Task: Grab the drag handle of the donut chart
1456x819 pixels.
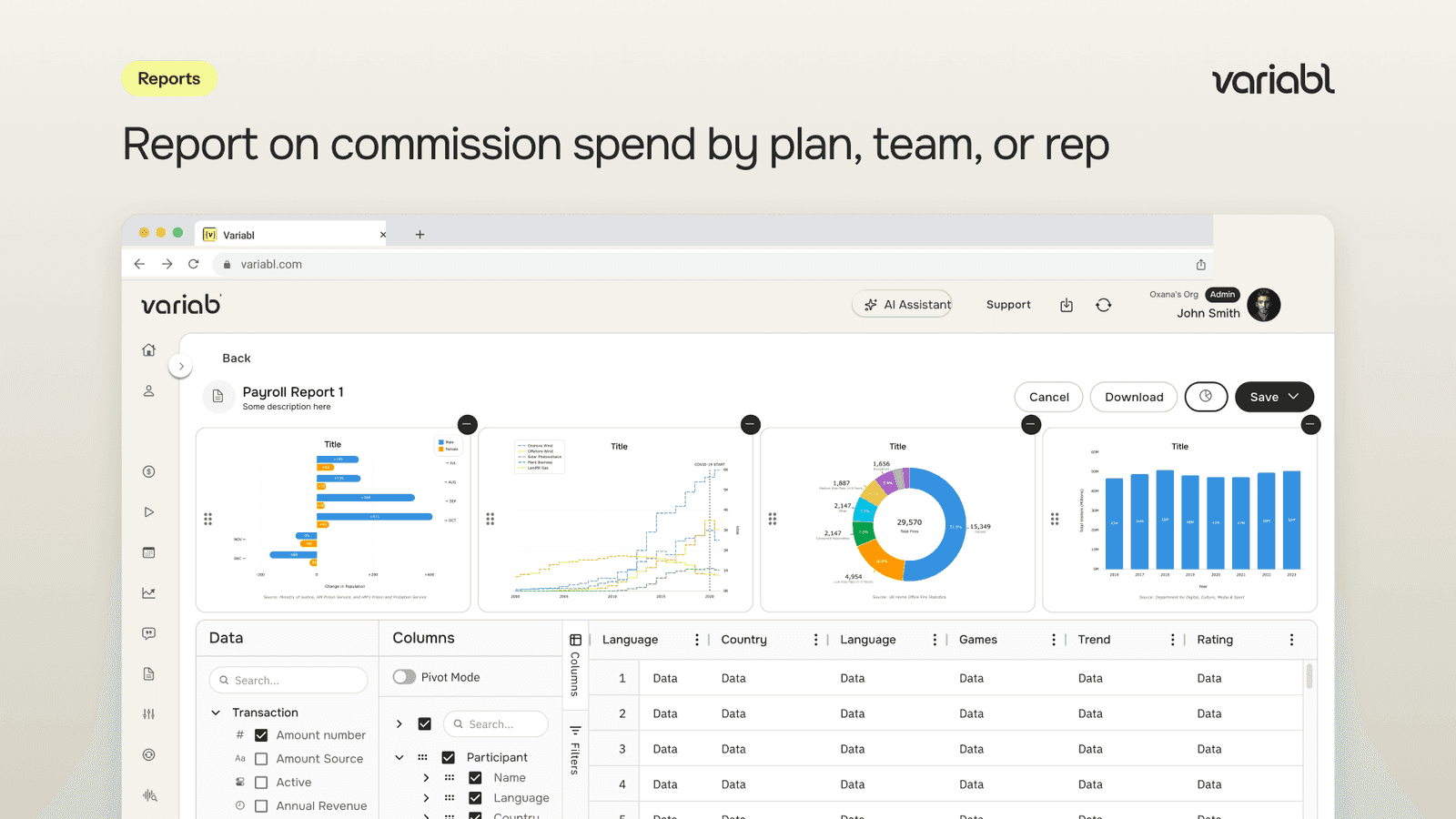Action: click(x=773, y=519)
